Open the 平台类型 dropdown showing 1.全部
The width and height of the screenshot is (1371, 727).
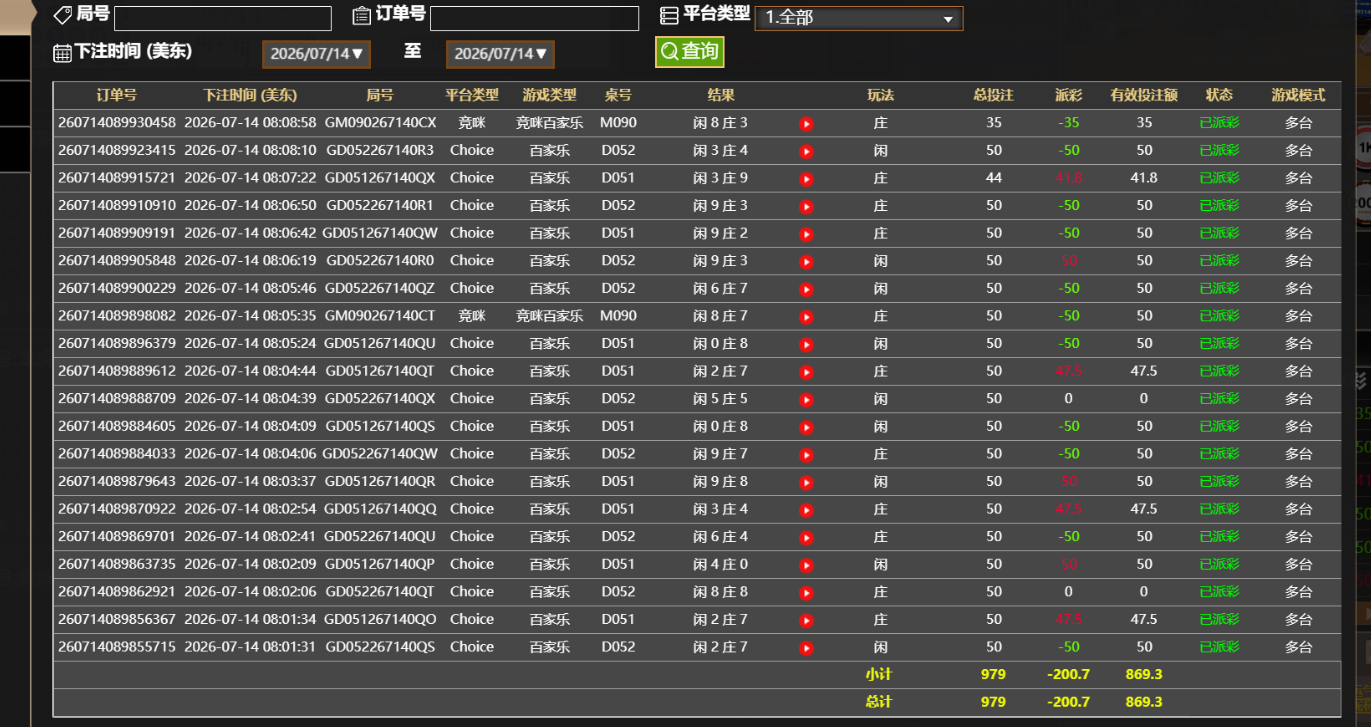[x=858, y=18]
